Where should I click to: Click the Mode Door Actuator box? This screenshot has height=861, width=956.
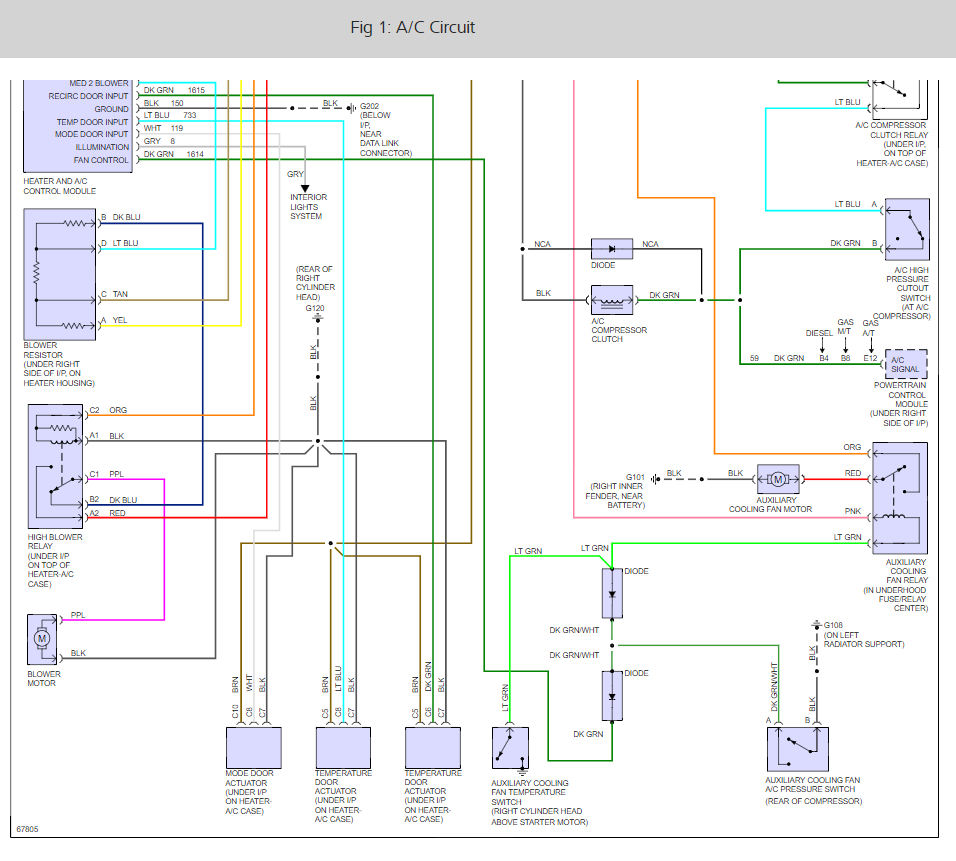point(254,748)
